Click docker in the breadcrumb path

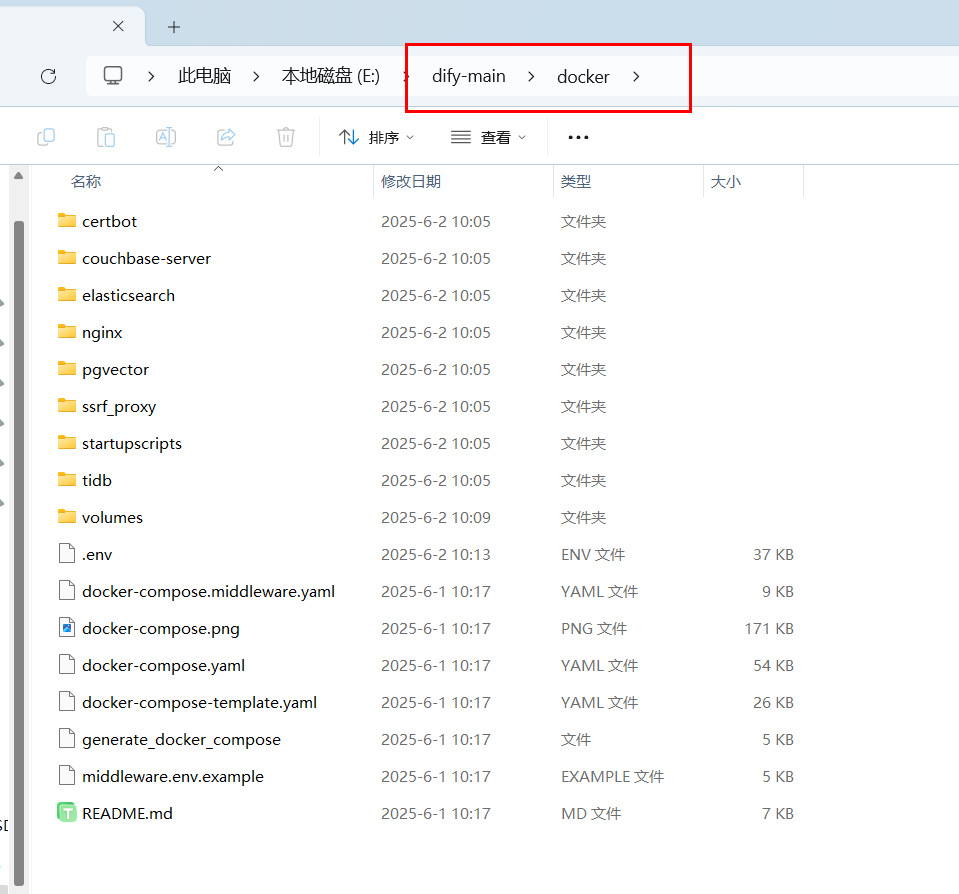point(583,77)
